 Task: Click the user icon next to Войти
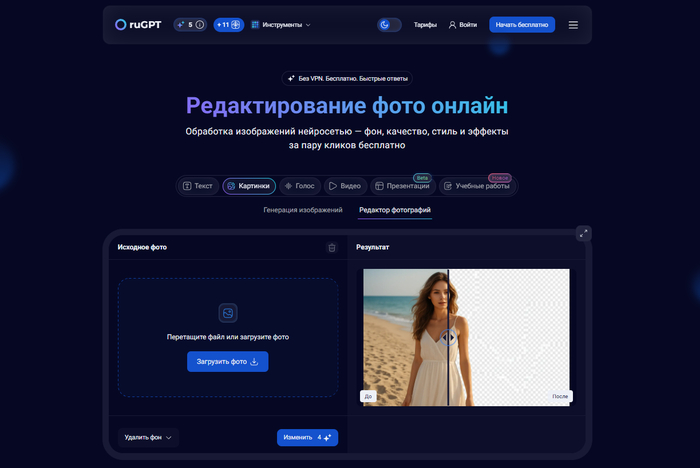452,24
